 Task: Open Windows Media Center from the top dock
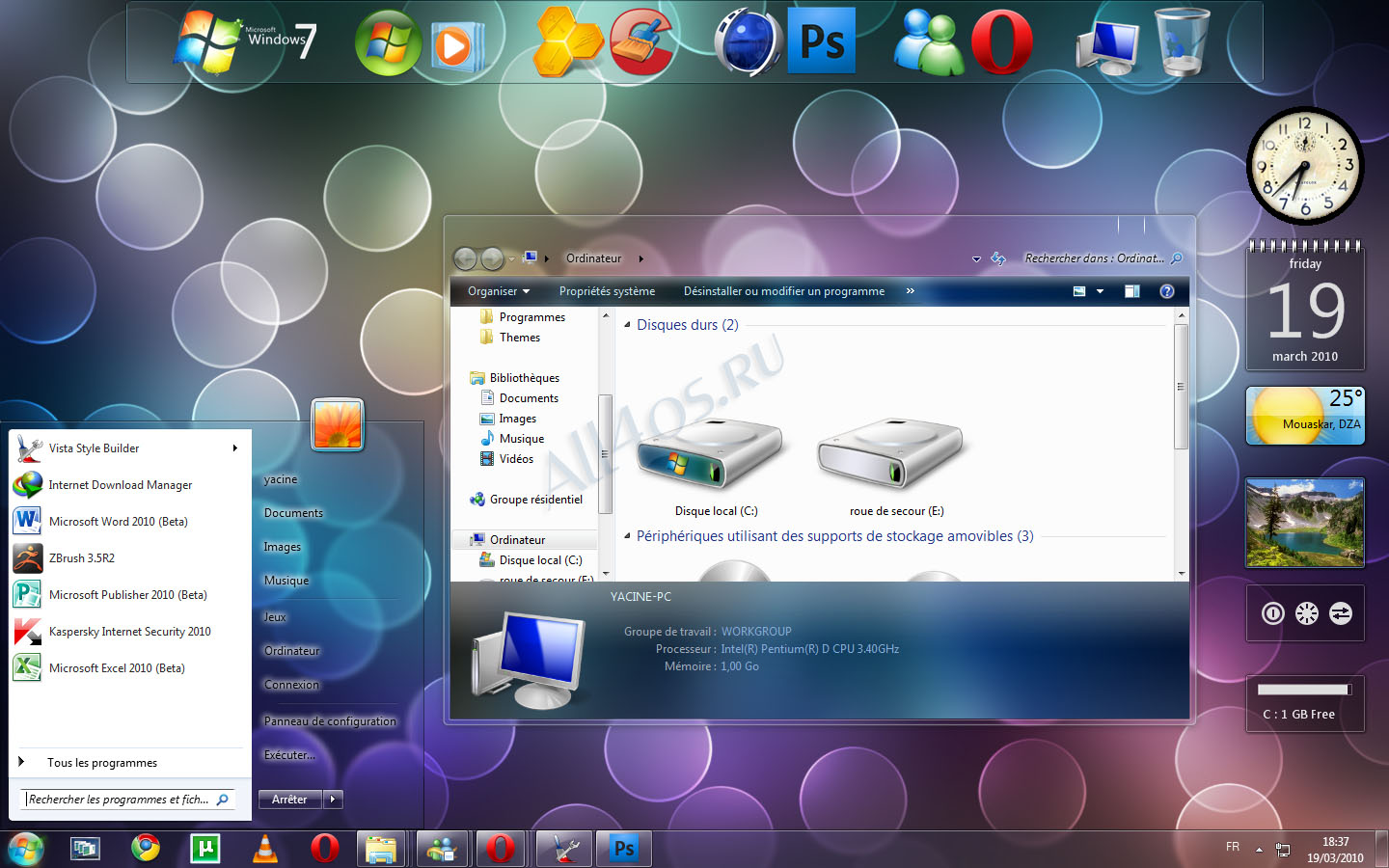(388, 42)
